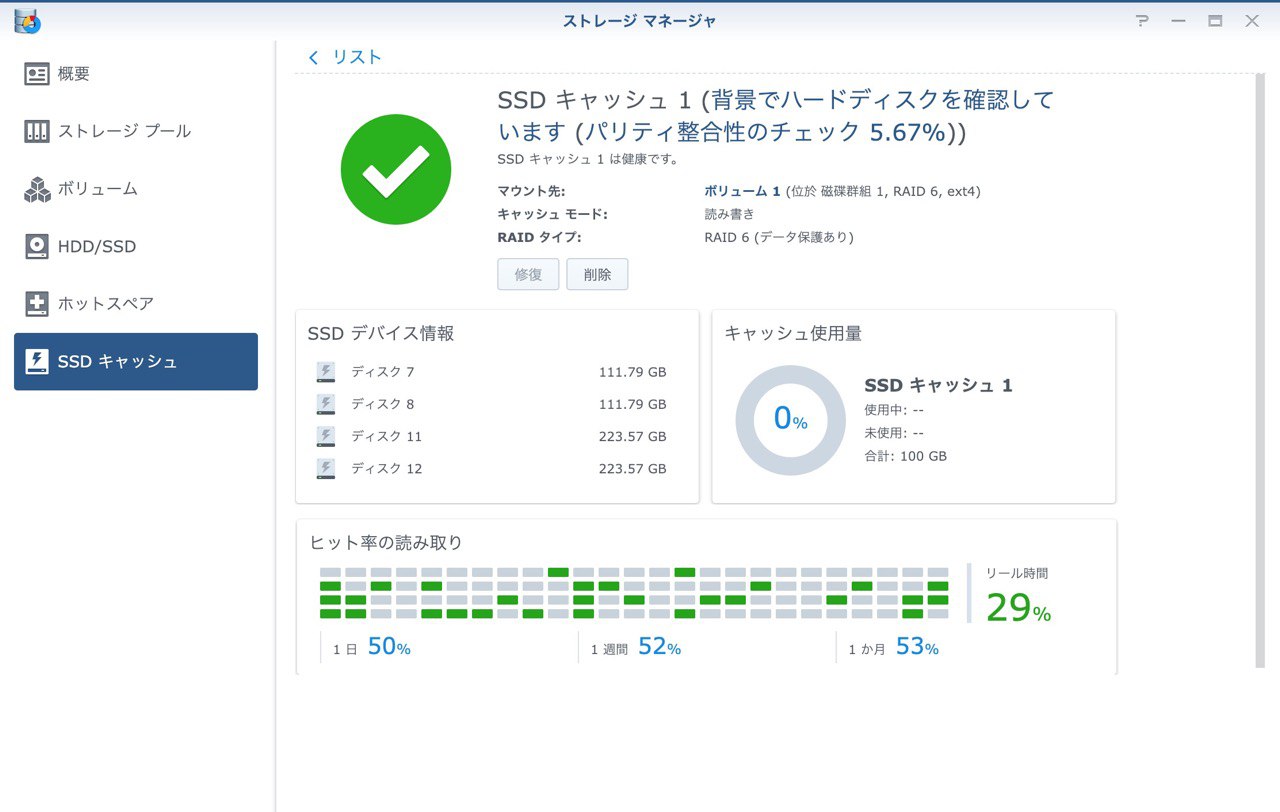
Task: Click the storage pool icon in sidebar
Action: point(37,131)
